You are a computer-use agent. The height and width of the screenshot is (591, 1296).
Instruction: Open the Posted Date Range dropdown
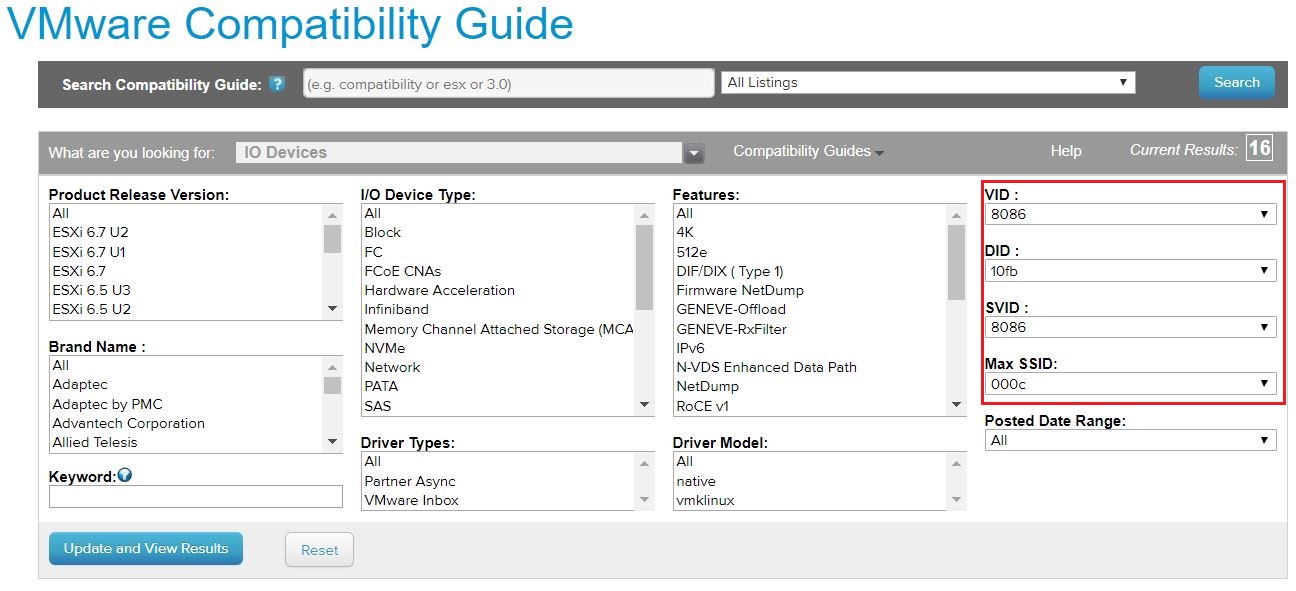click(1131, 440)
